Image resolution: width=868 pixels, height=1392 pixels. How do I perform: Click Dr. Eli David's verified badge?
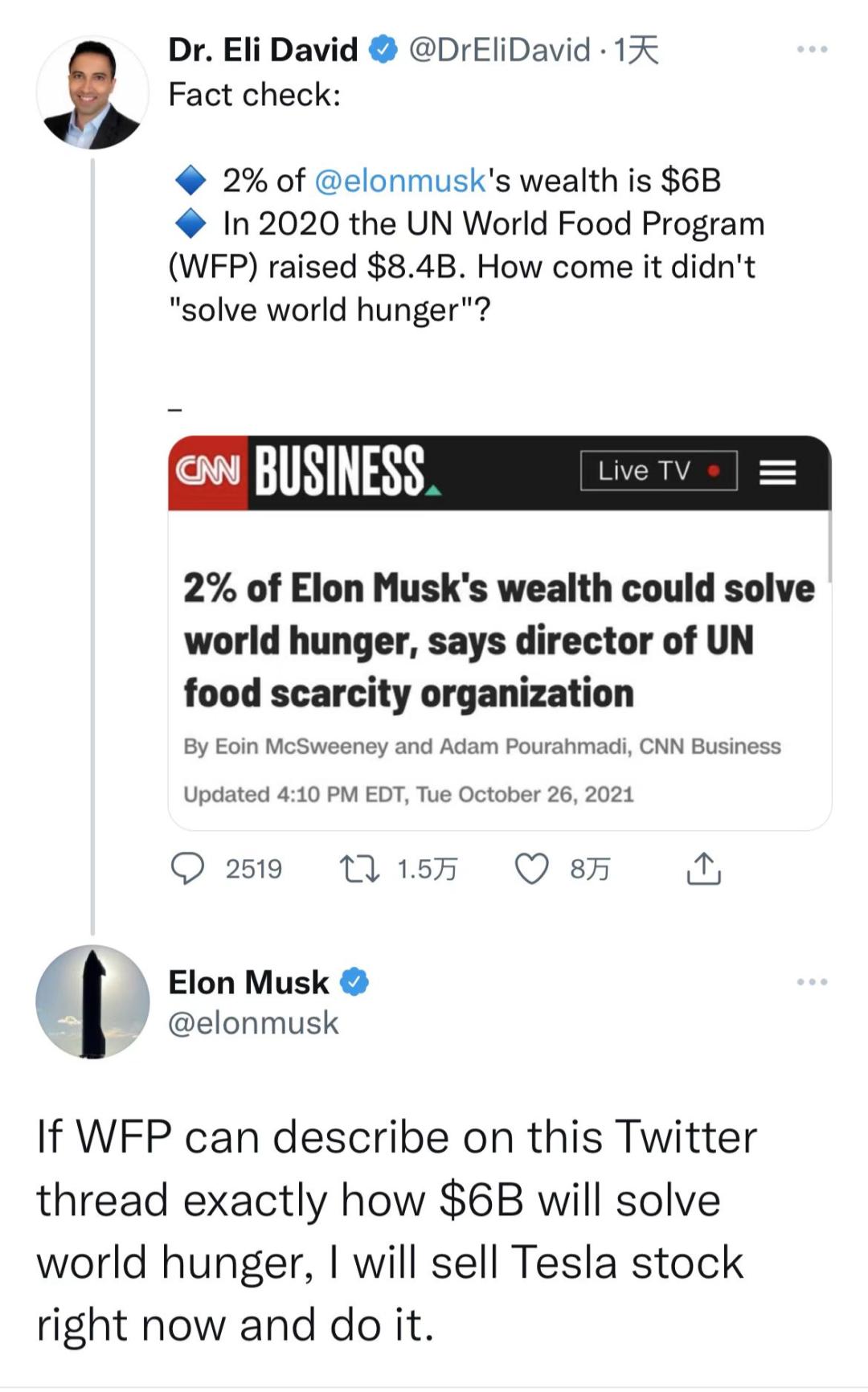(383, 50)
